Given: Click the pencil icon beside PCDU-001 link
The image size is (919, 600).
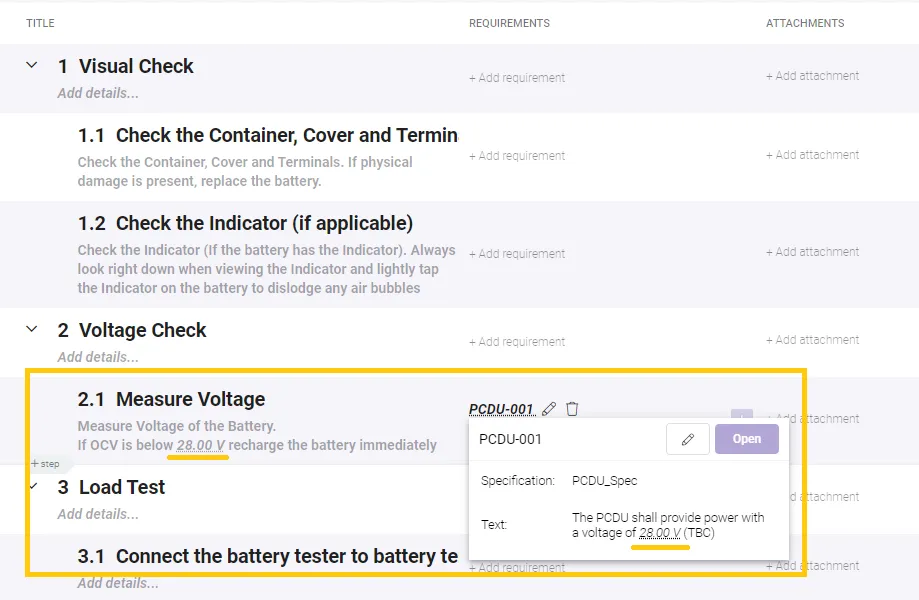Looking at the screenshot, I should 549,409.
